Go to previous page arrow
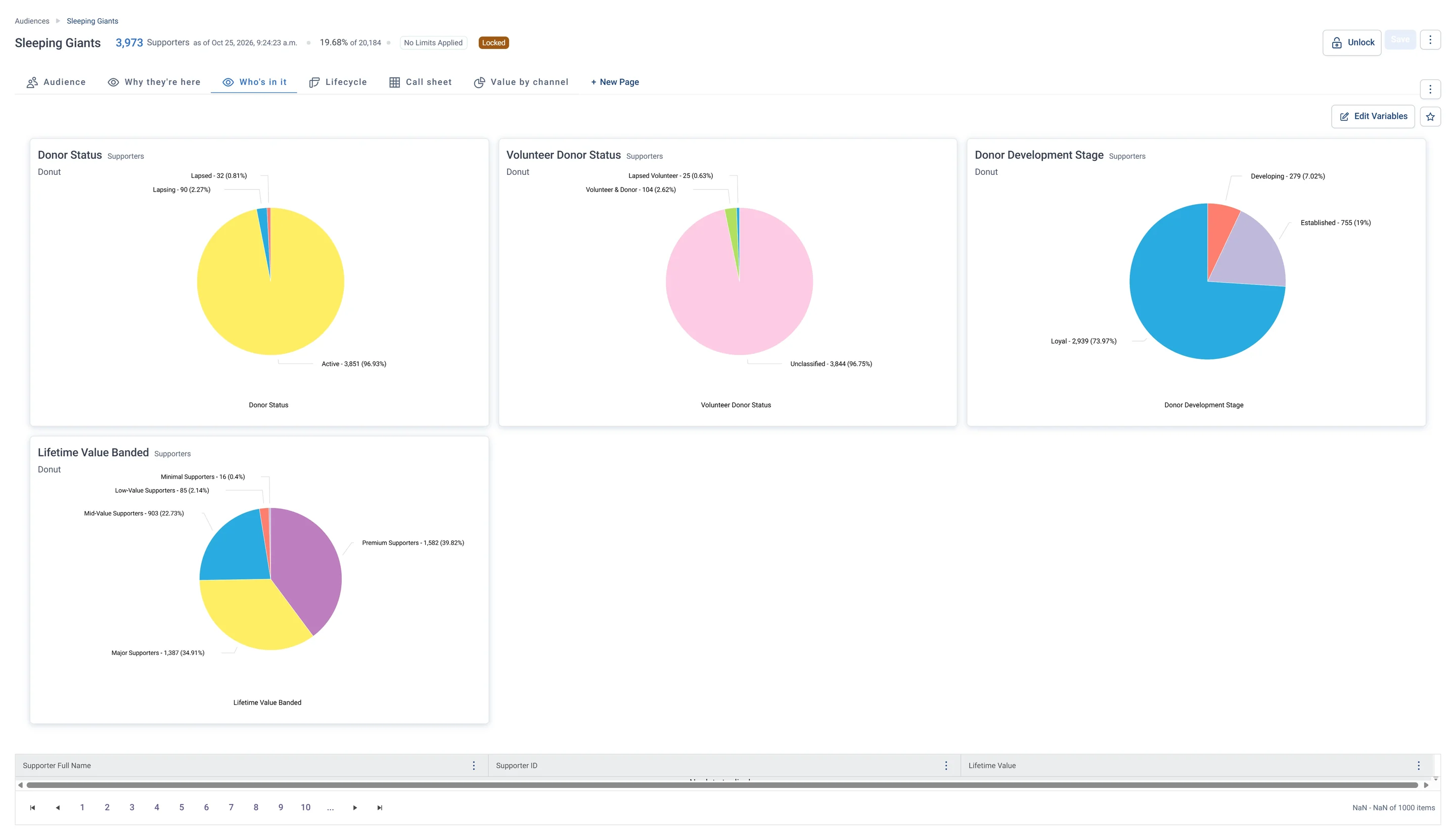The image size is (1456, 840). pyautogui.click(x=58, y=808)
